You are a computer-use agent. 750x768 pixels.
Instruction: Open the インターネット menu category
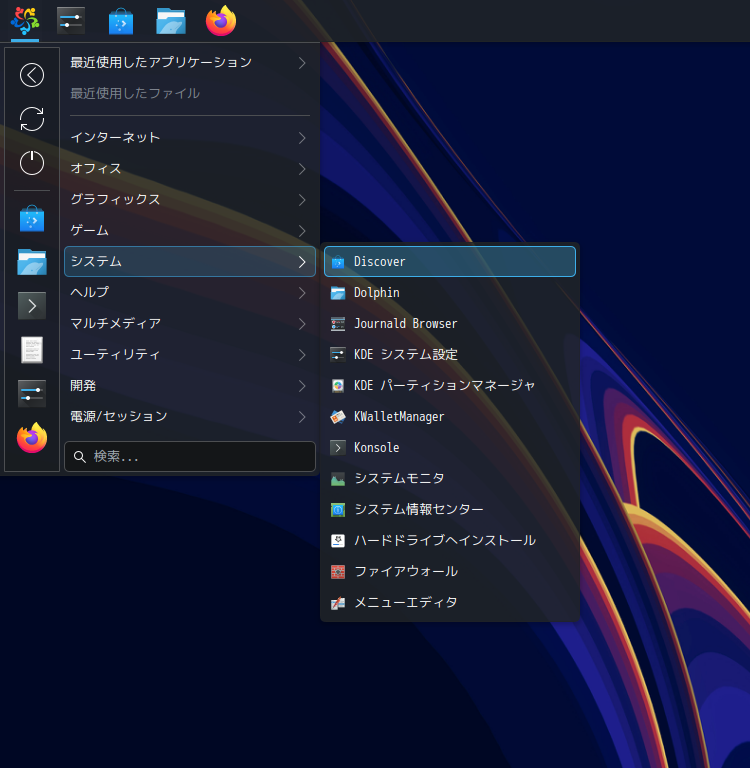190,138
